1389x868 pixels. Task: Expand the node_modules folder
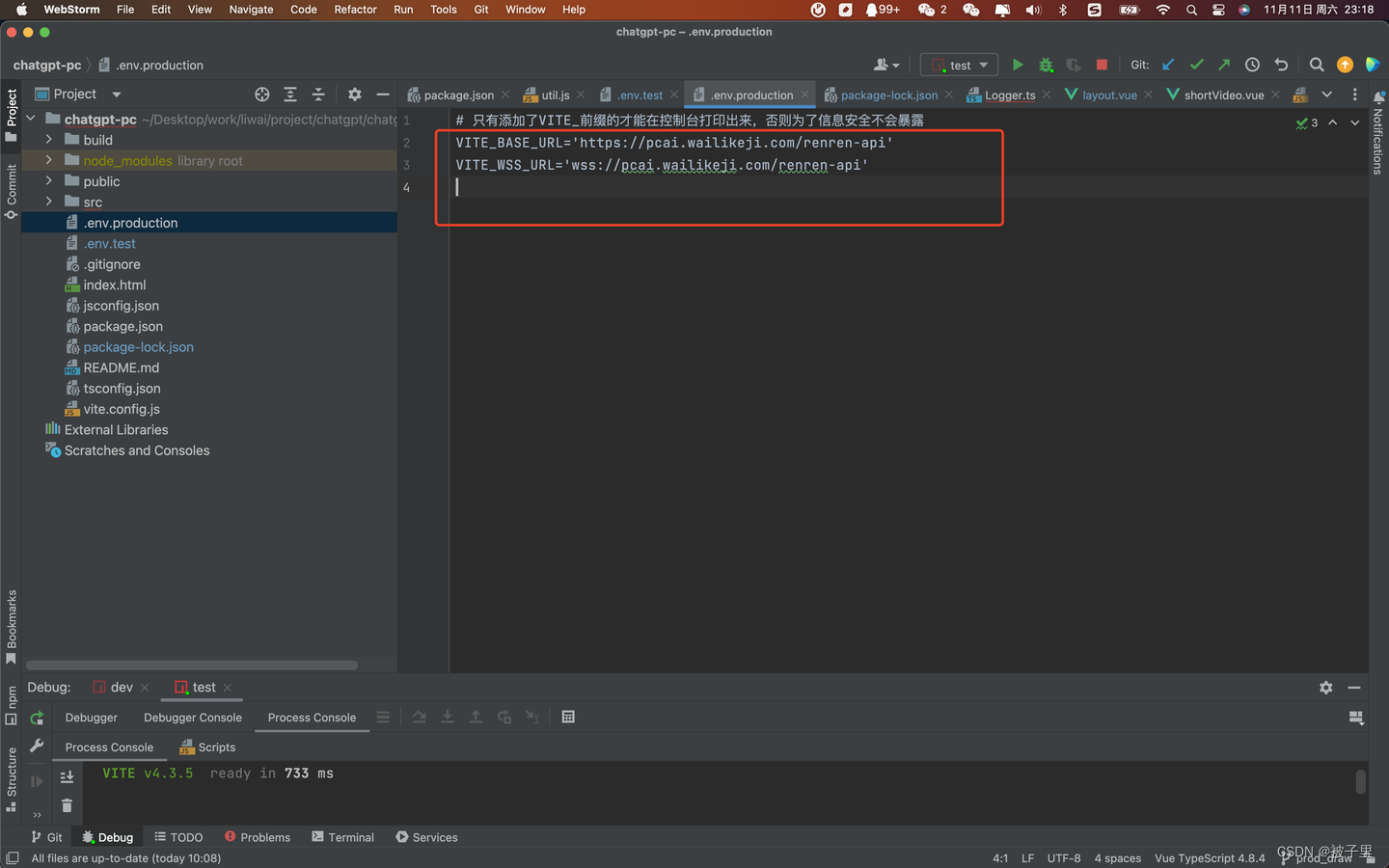49,160
